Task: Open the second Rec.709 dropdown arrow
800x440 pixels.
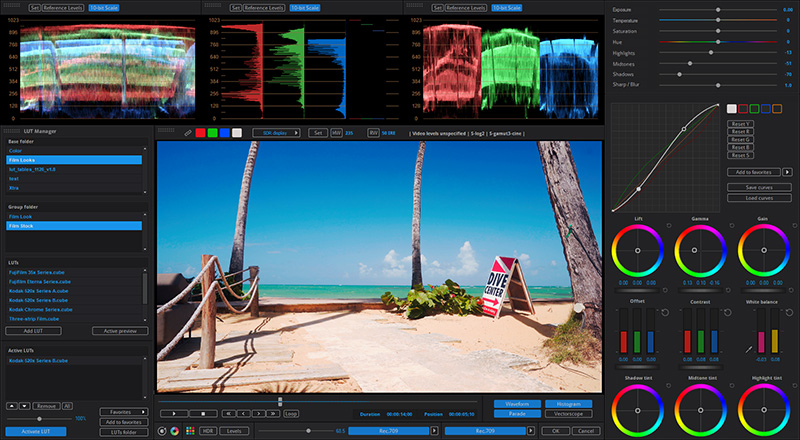Action: (531, 431)
